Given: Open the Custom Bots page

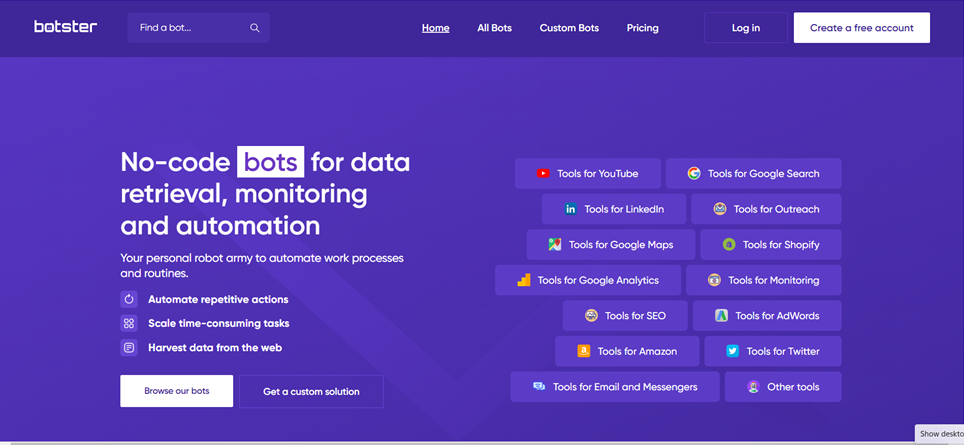Looking at the screenshot, I should tap(569, 28).
